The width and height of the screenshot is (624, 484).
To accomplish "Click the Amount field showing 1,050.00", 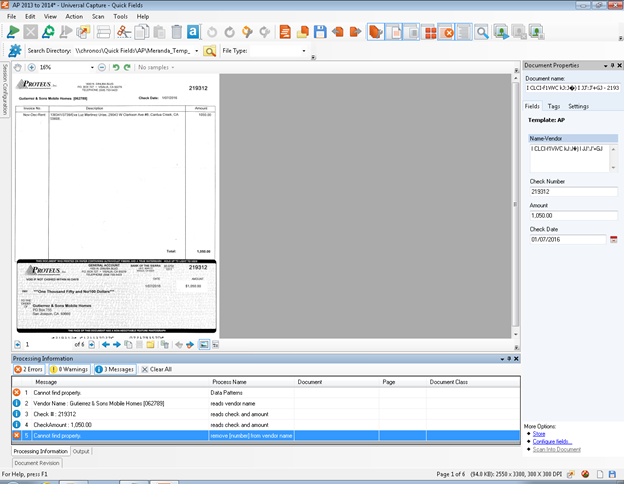I will click(573, 216).
